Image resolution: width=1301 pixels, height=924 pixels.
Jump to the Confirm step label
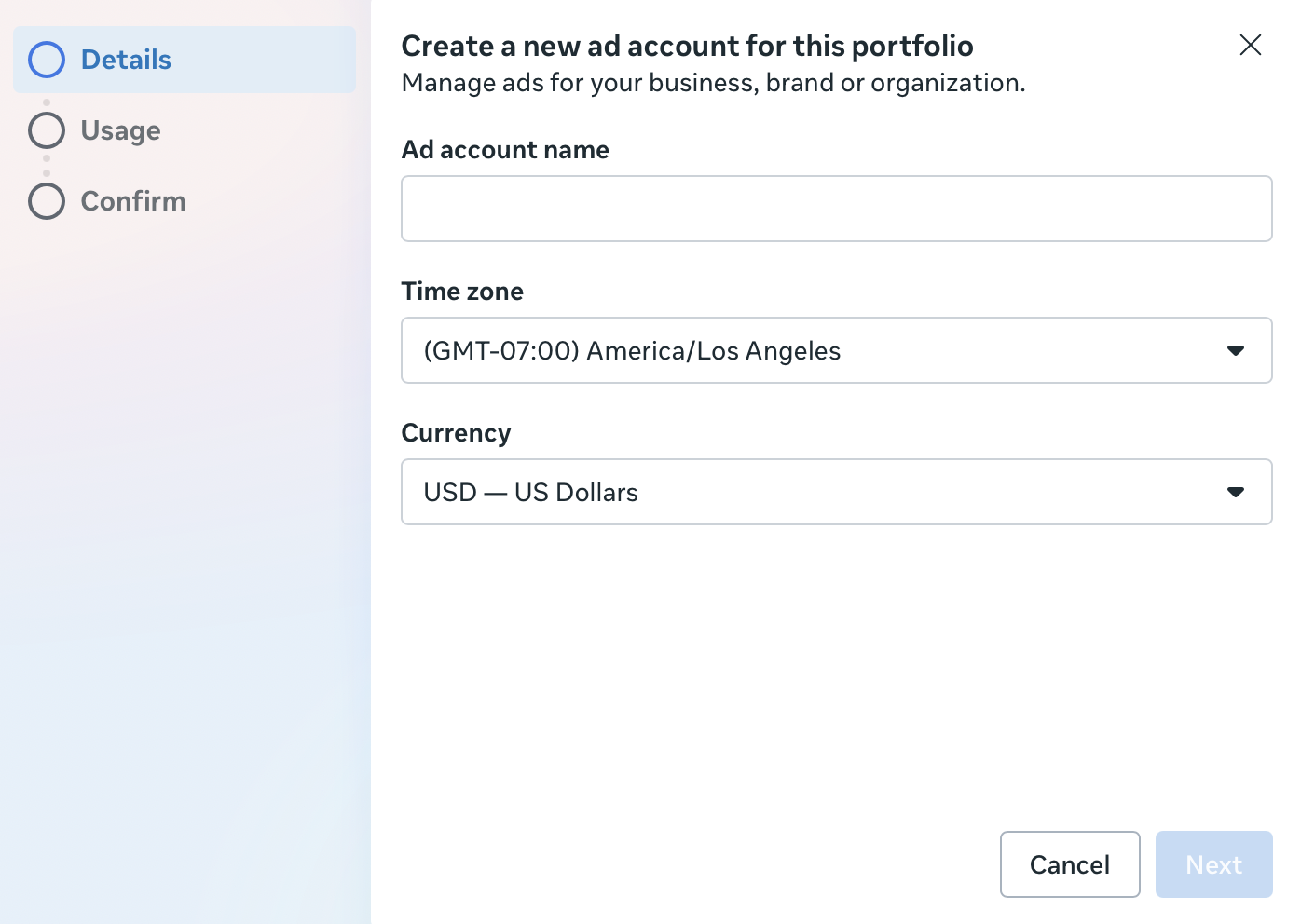[133, 201]
